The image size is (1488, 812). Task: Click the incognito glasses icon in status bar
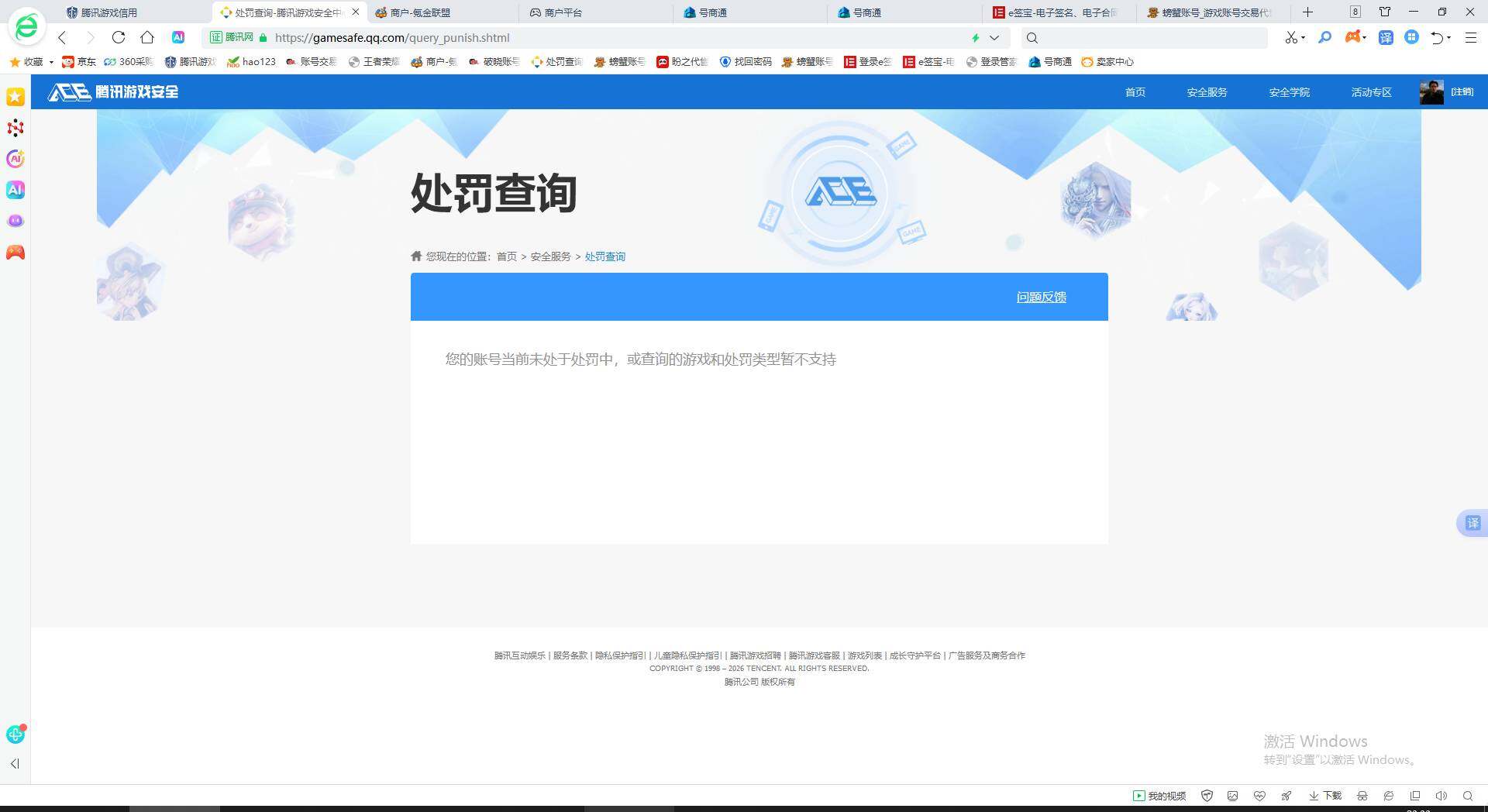pyautogui.click(x=1362, y=796)
